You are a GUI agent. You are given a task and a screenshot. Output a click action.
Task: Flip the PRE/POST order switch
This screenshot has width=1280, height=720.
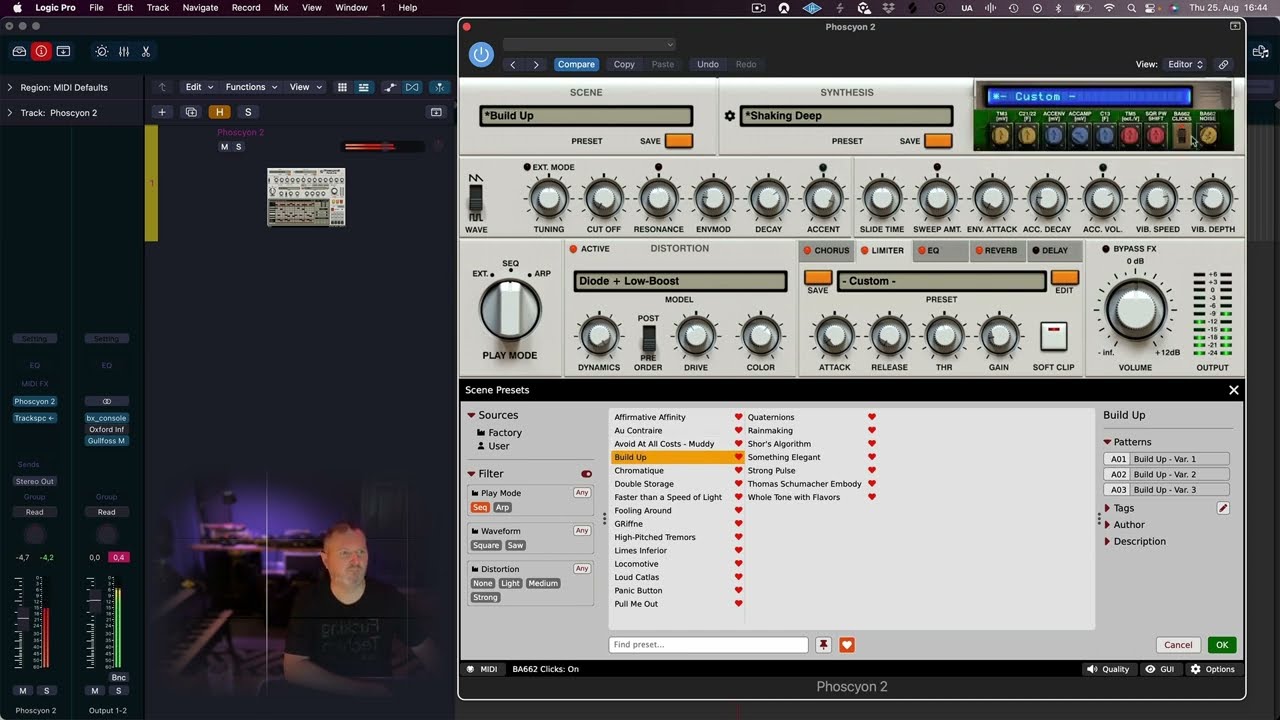click(x=648, y=337)
